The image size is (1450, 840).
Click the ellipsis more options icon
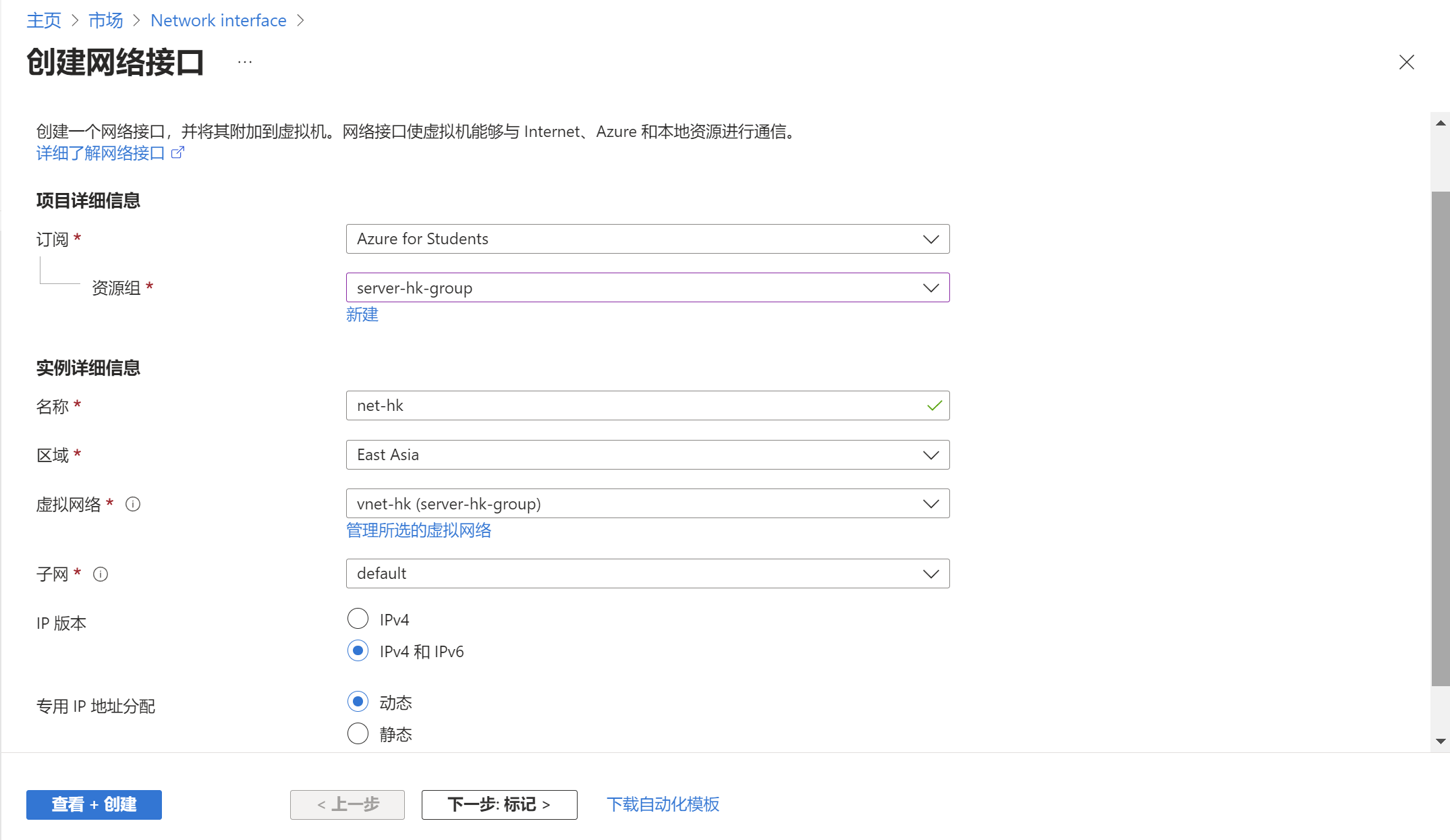pyautogui.click(x=245, y=62)
